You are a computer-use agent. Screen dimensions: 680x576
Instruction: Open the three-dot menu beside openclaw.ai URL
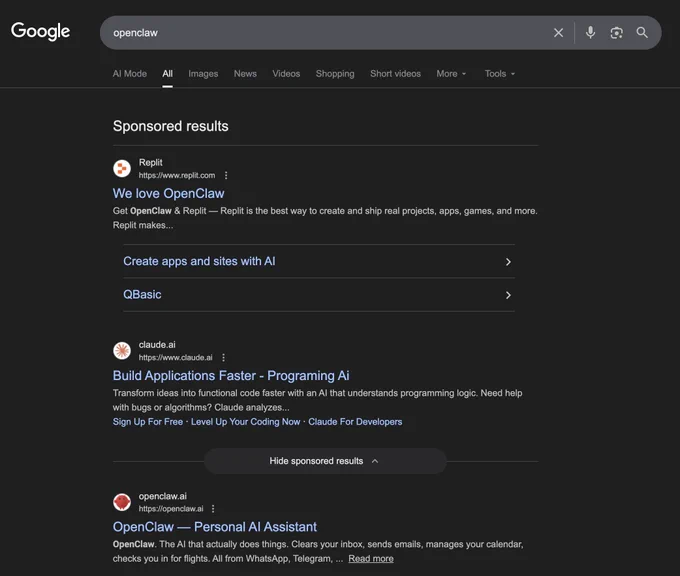pyautogui.click(x=213, y=508)
